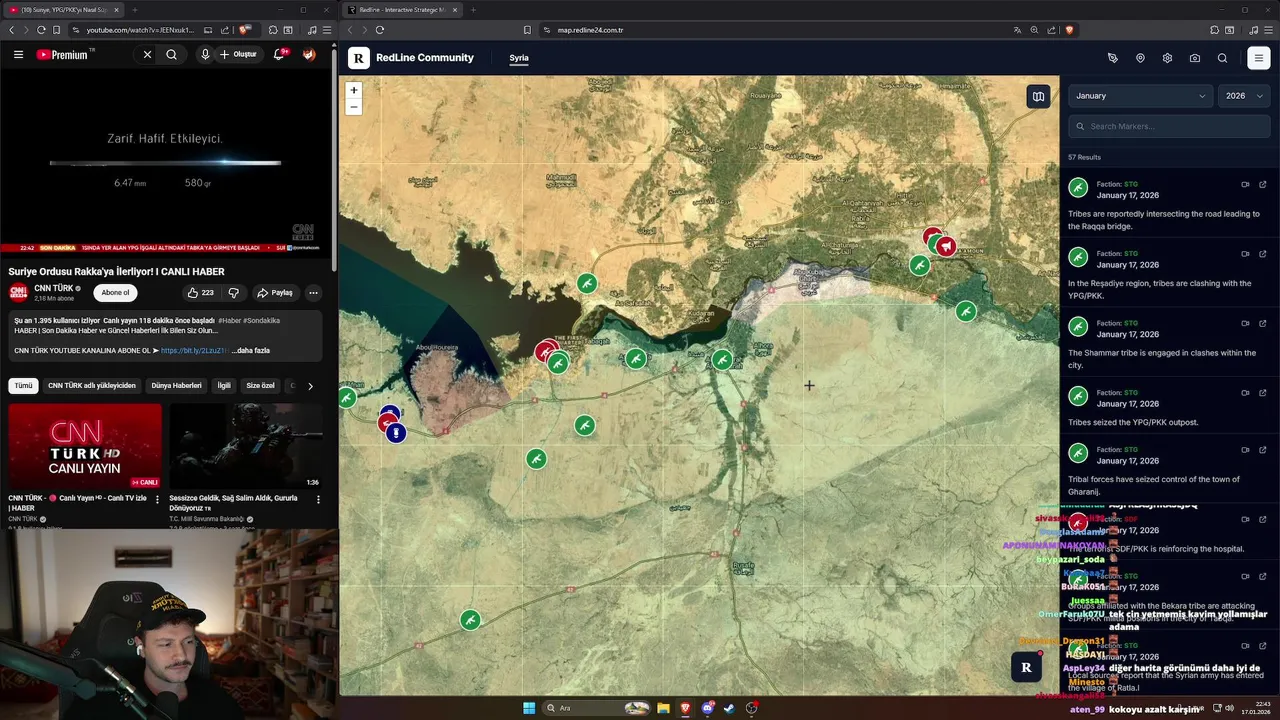Open CNN Türk Canlı Yayın thumbnail
Viewport: 1280px width, 720px height.
click(85, 446)
